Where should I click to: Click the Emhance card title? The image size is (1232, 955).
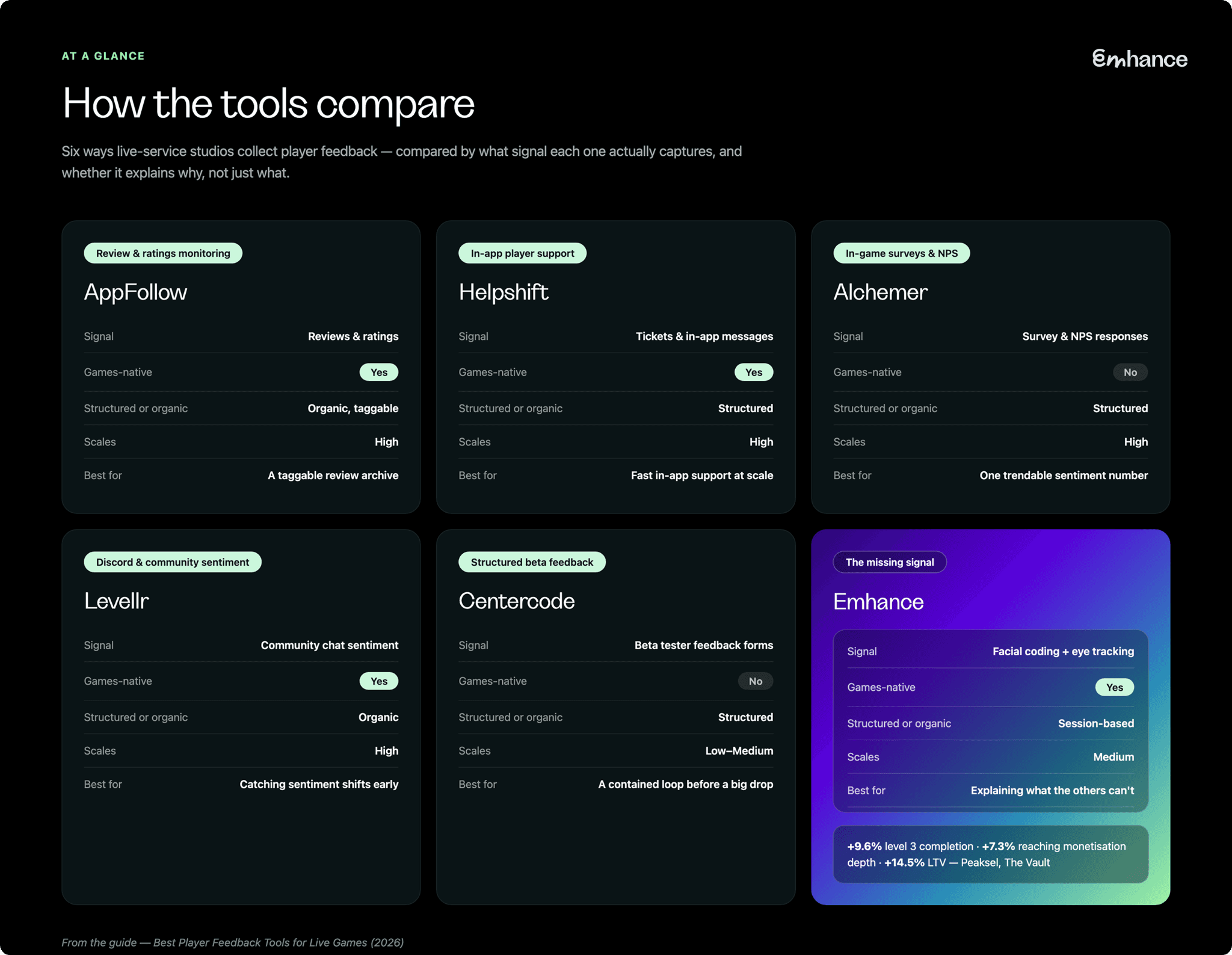coord(878,602)
